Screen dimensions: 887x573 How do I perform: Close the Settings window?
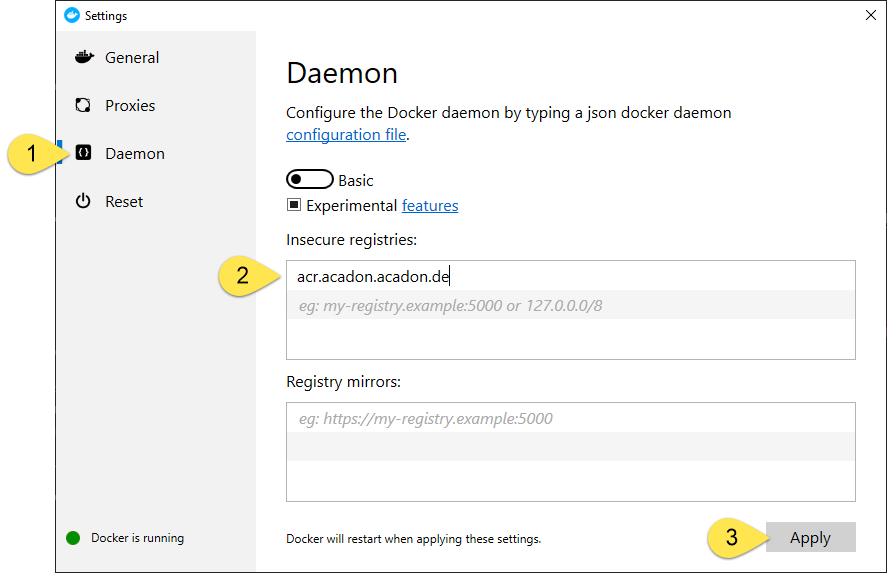[871, 15]
